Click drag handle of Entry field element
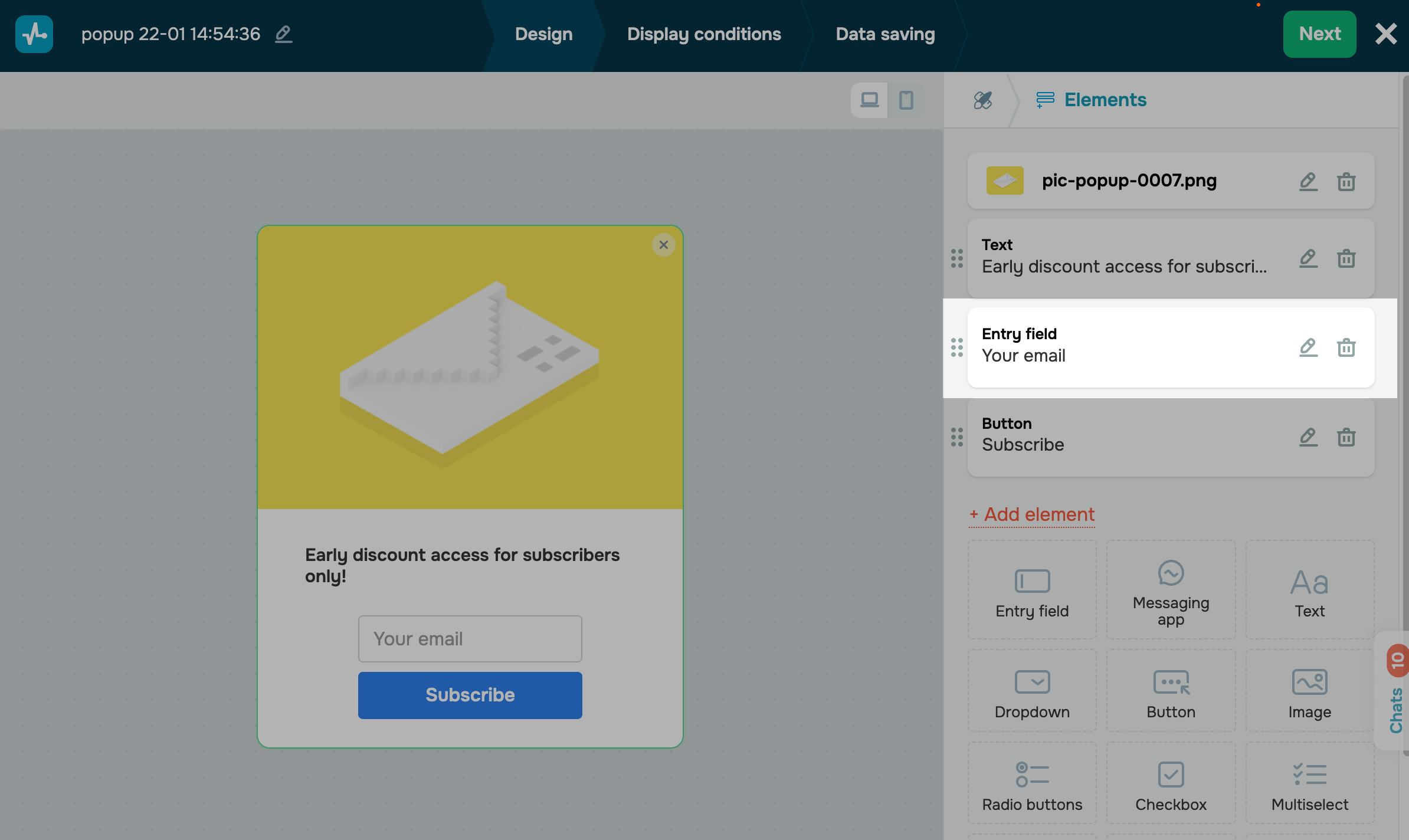The image size is (1409, 840). [x=957, y=347]
